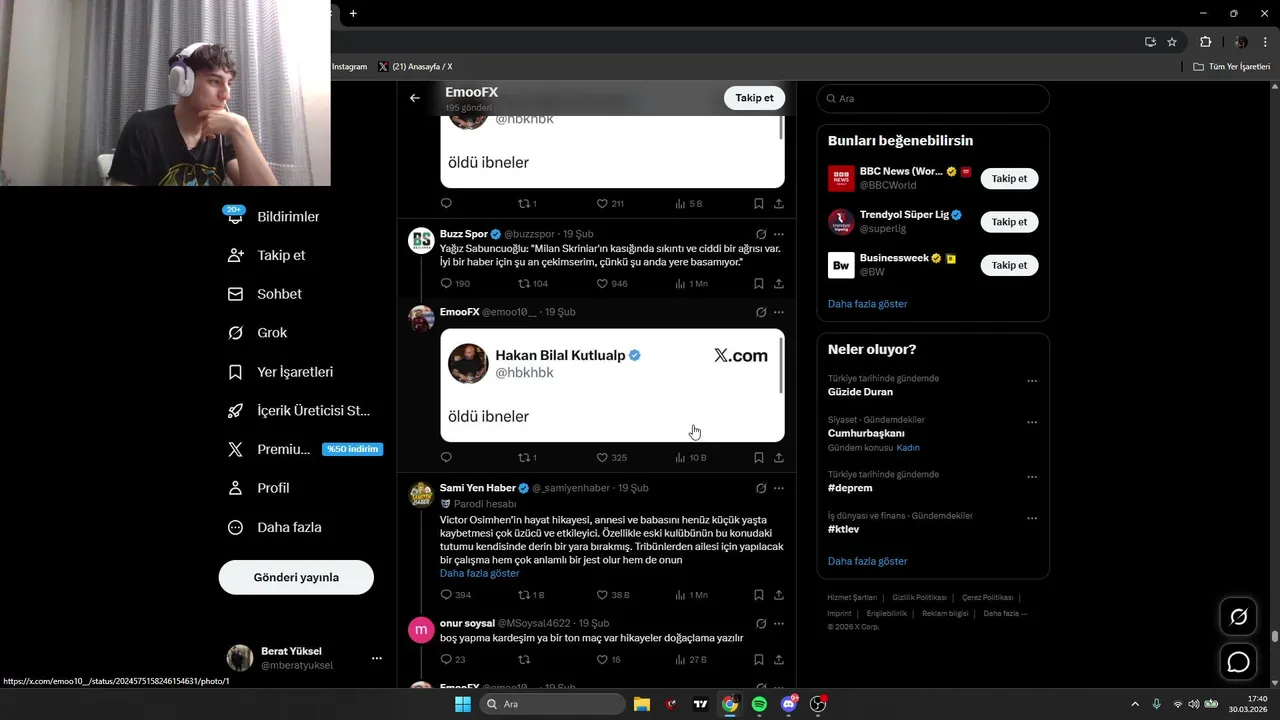Open floating Grok button

coord(1238,617)
